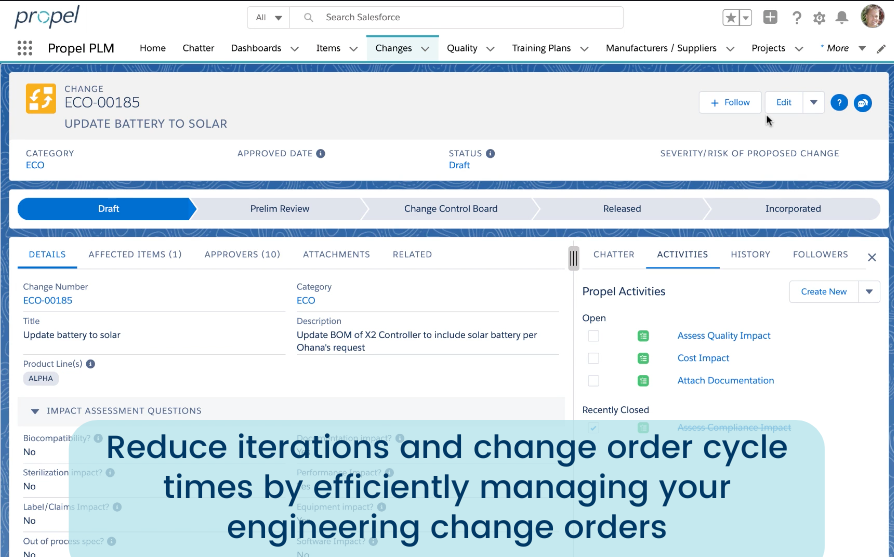894x557 pixels.
Task: Click the Attach Documentation task icon
Action: tap(643, 380)
